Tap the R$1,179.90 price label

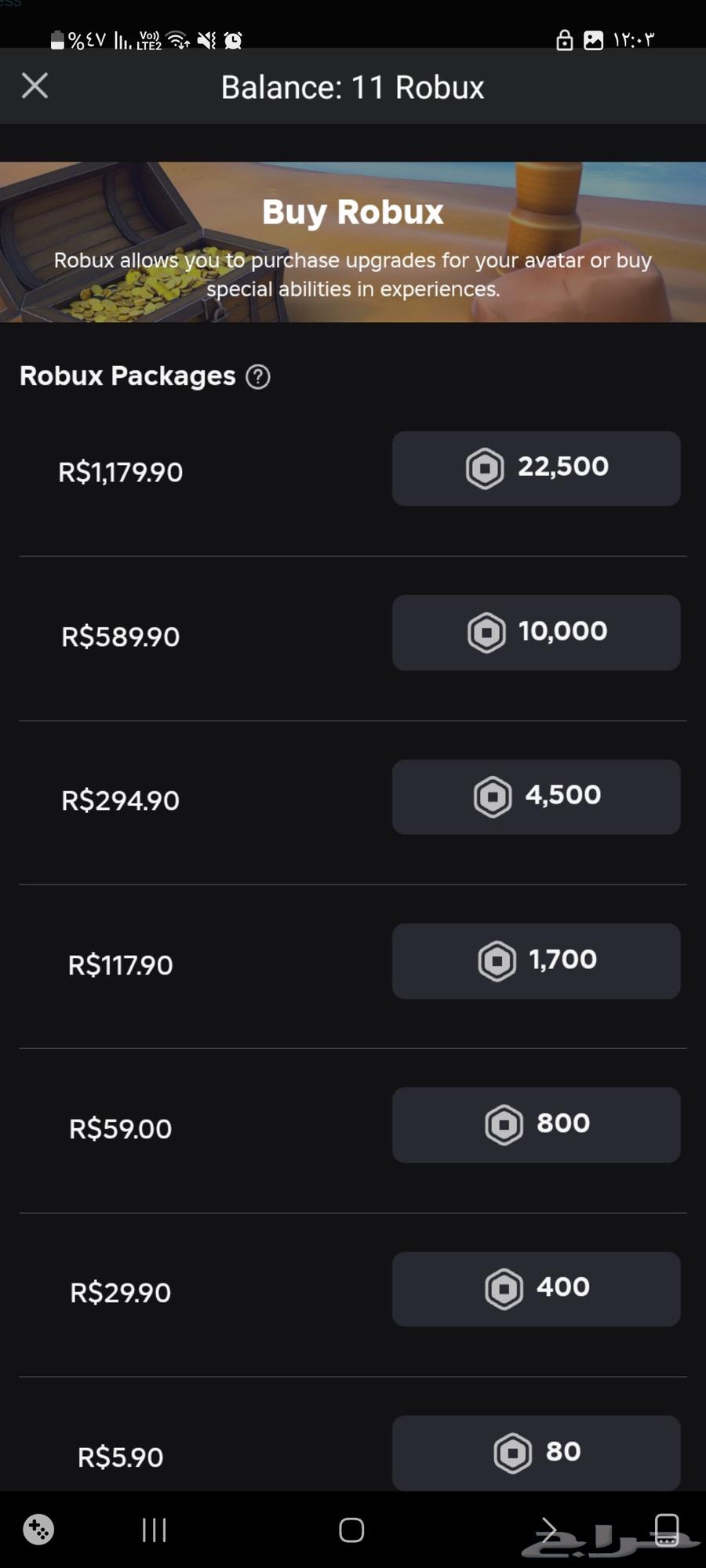click(121, 472)
